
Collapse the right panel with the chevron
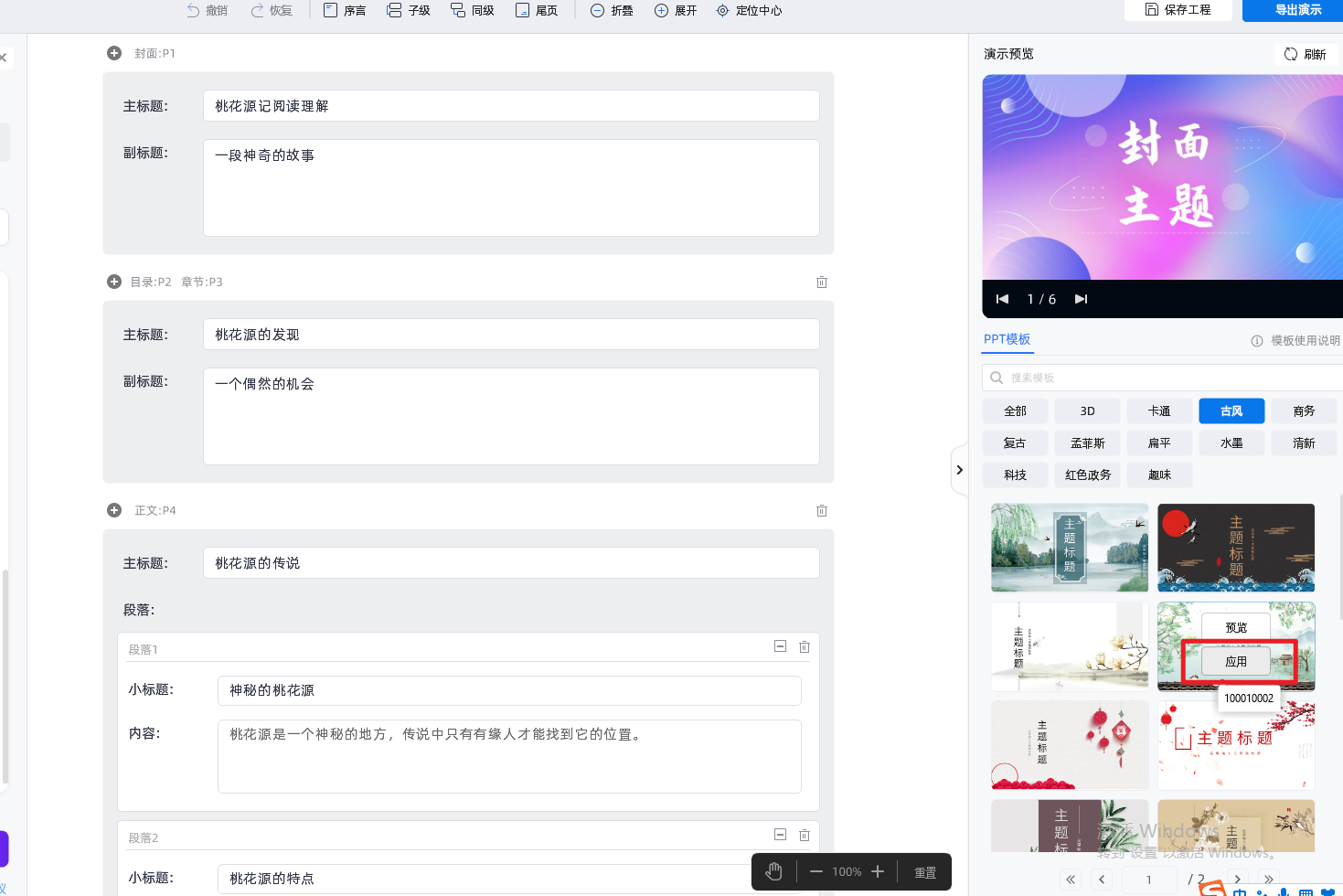tap(960, 470)
